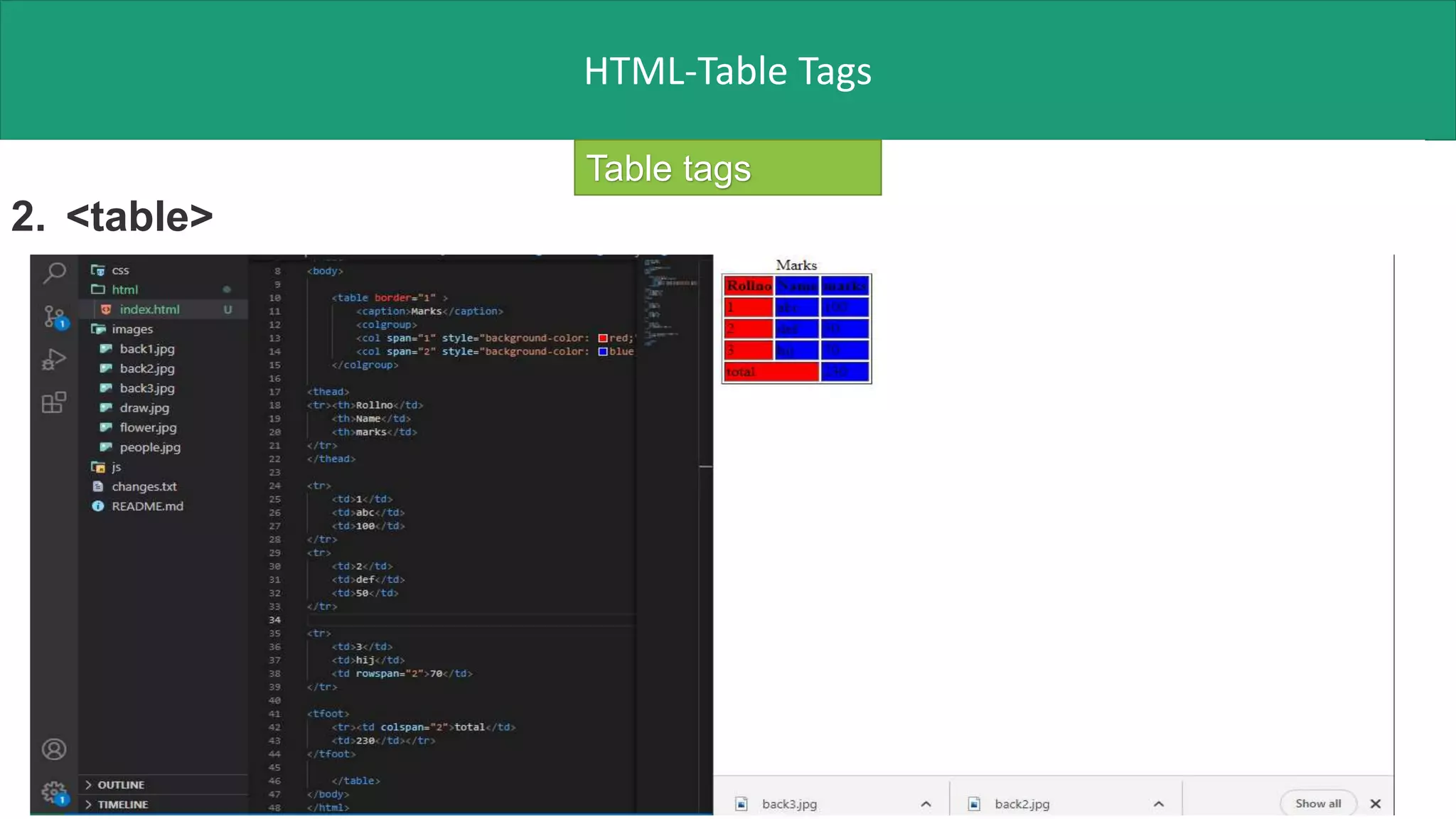Open the Search view in activity bar
The height and width of the screenshot is (819, 1456).
55,273
